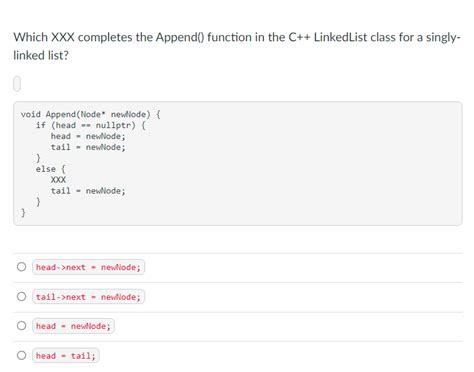Click the final closing brace of Append function
Image resolution: width=474 pixels, height=372 pixels.
23,212
